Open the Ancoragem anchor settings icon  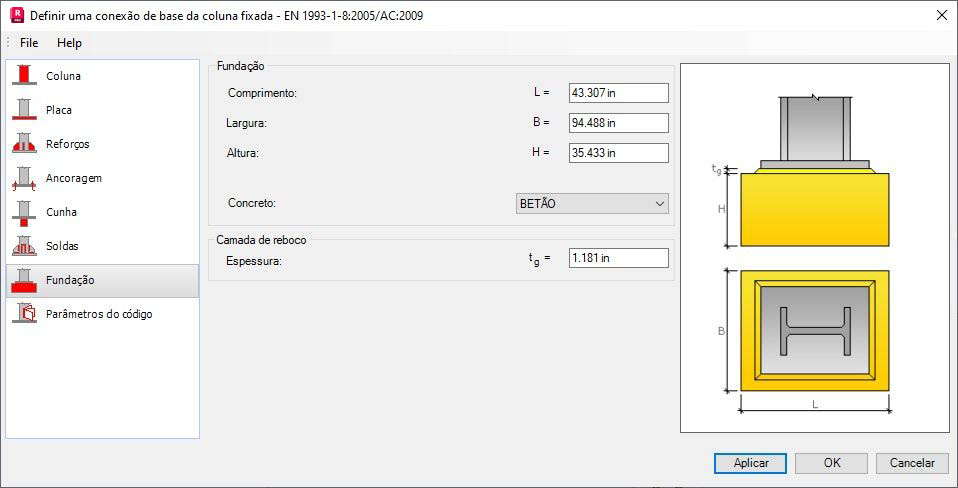click(24, 178)
